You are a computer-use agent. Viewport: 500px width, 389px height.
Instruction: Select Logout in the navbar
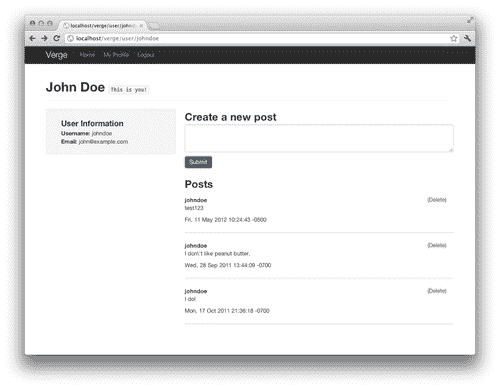coord(146,55)
